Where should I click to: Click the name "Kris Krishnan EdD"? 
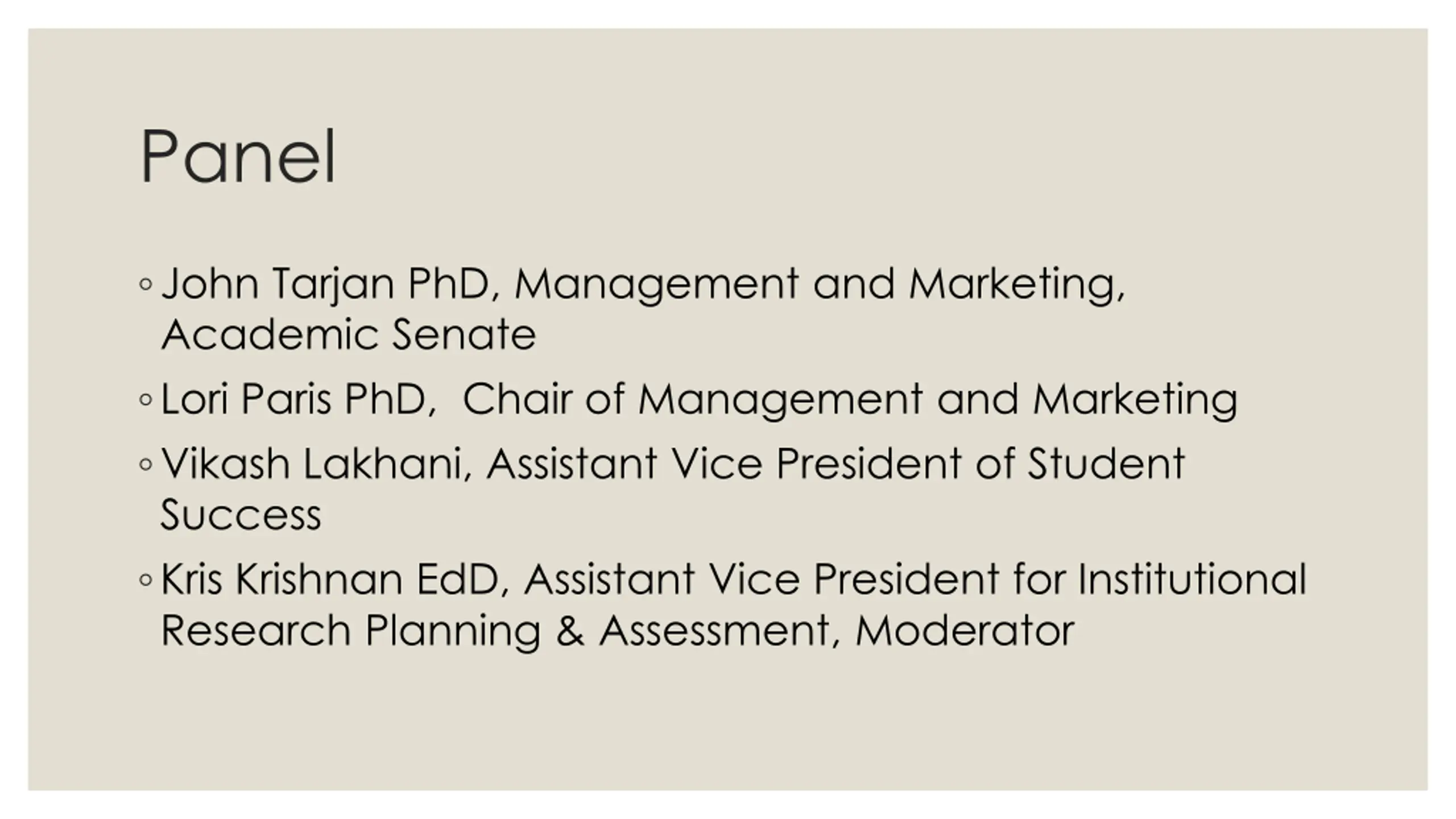click(330, 580)
